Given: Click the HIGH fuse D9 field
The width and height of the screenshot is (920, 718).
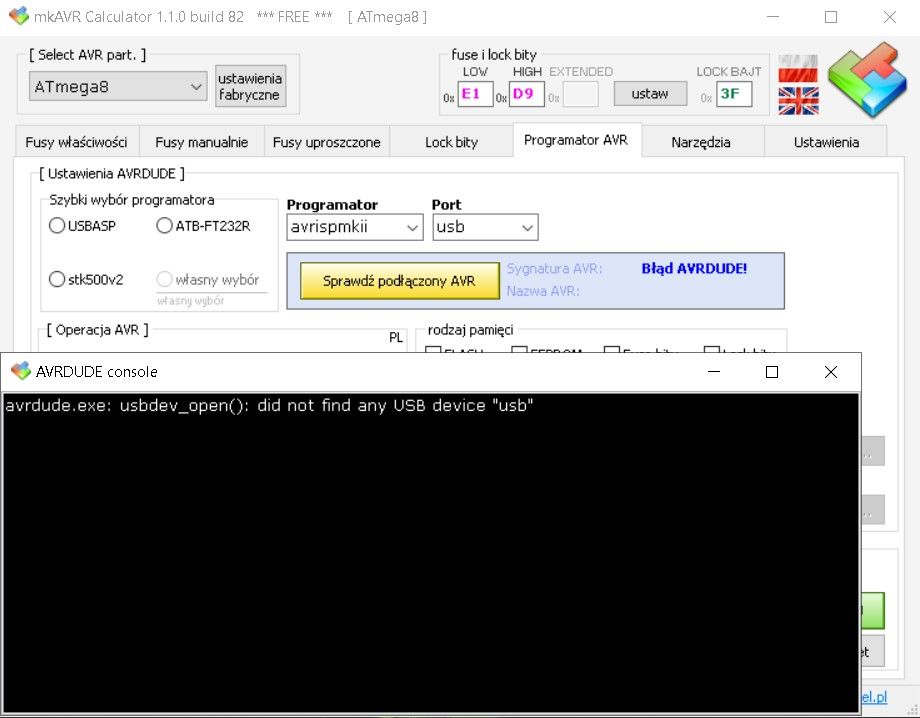Looking at the screenshot, I should click(x=527, y=94).
